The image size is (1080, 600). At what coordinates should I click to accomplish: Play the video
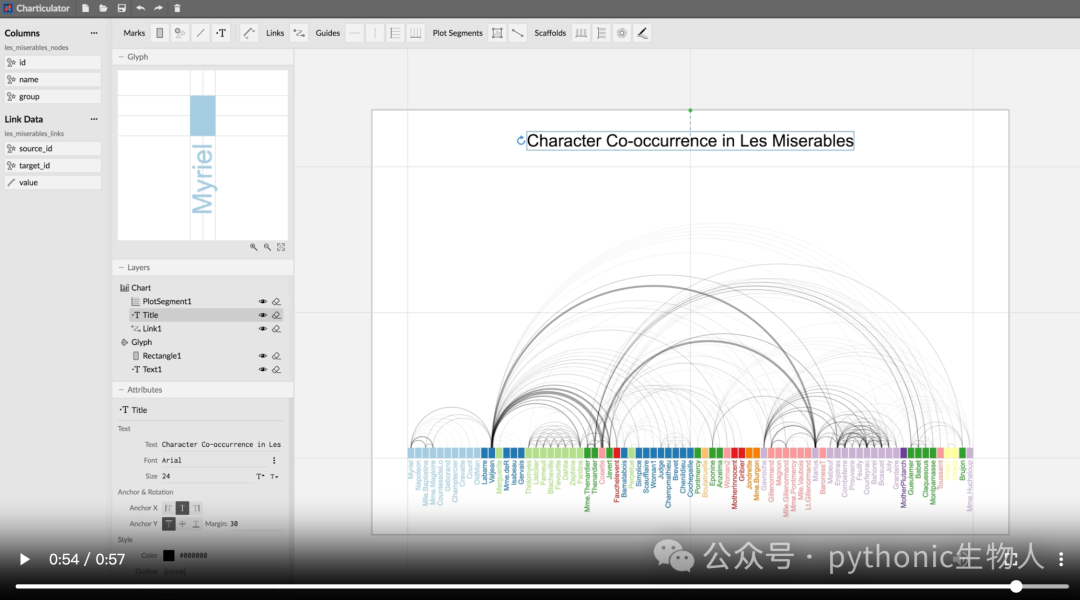pos(24,559)
